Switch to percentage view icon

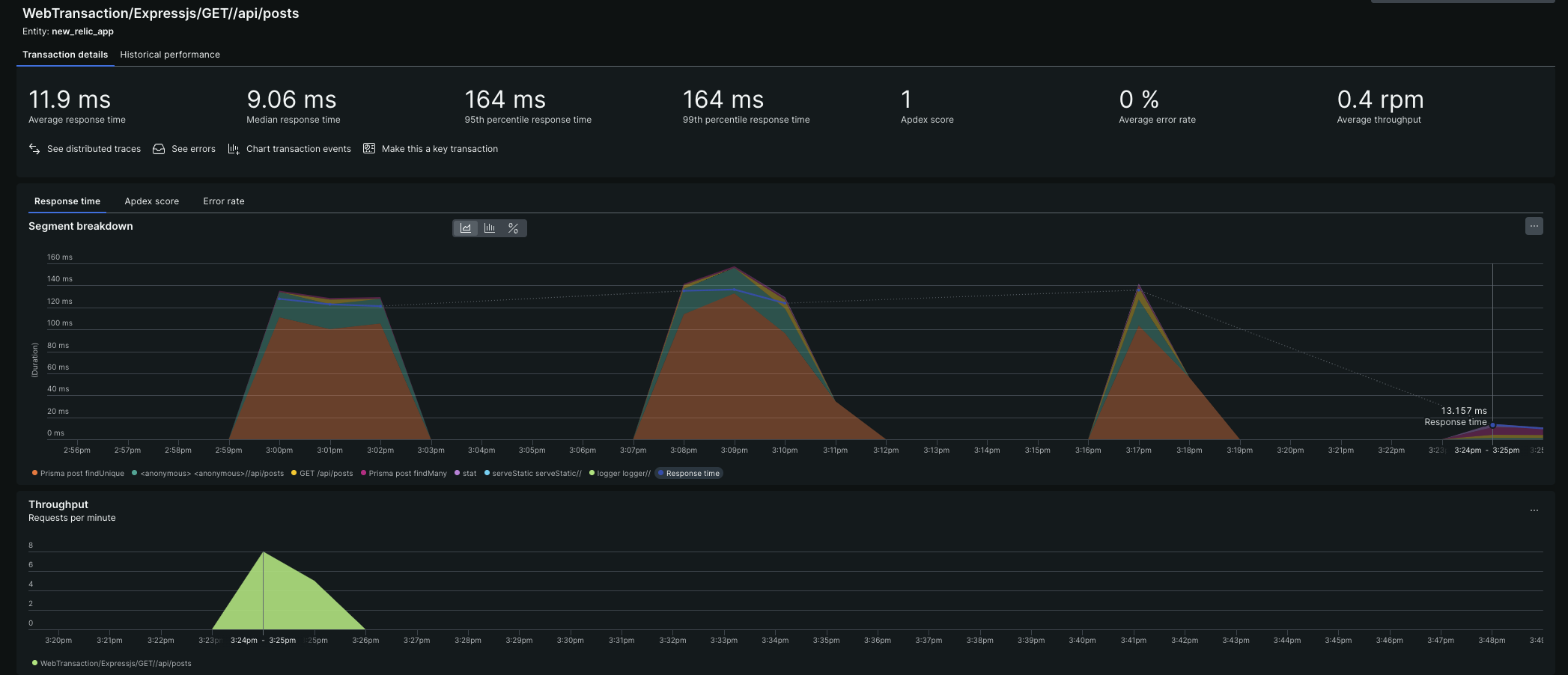click(513, 228)
